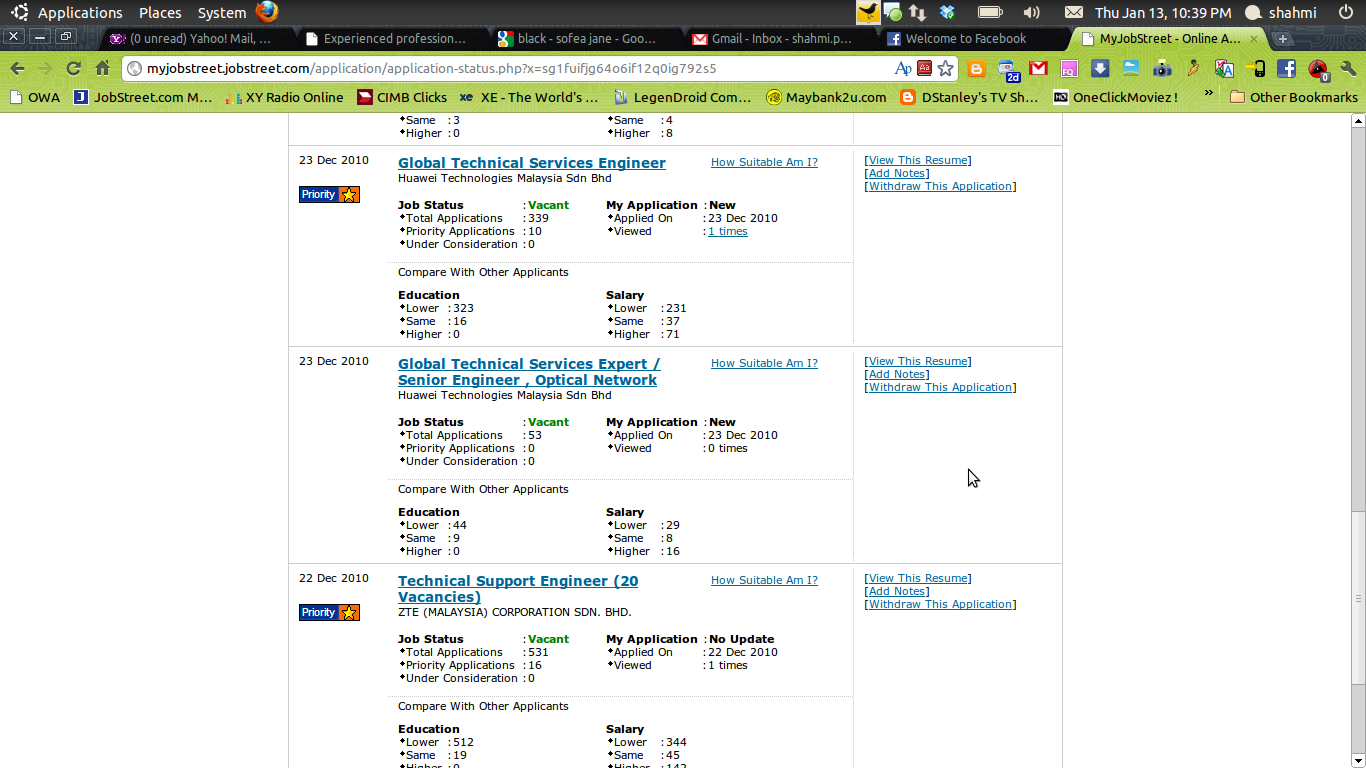
Task: Open the JobStreet.com bookmark
Action: pos(142,97)
